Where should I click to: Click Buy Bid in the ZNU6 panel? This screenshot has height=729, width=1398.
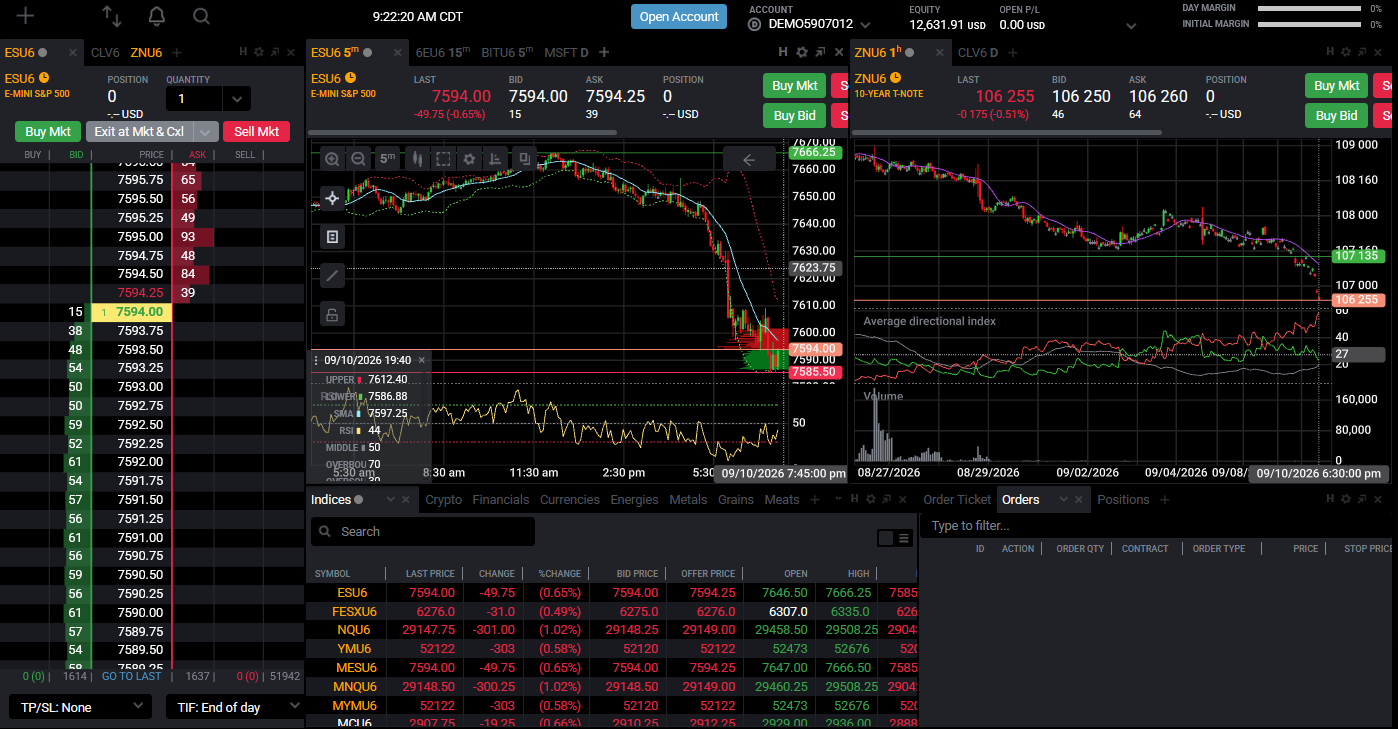pos(1336,115)
